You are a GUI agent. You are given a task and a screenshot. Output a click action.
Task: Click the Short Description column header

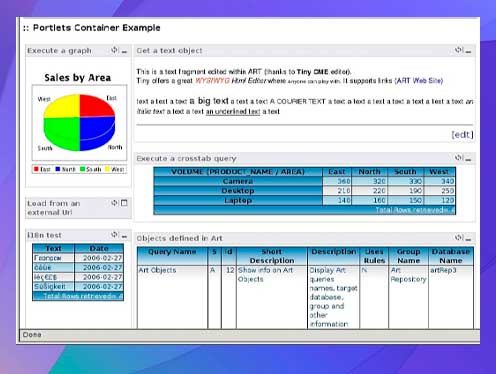tap(272, 256)
